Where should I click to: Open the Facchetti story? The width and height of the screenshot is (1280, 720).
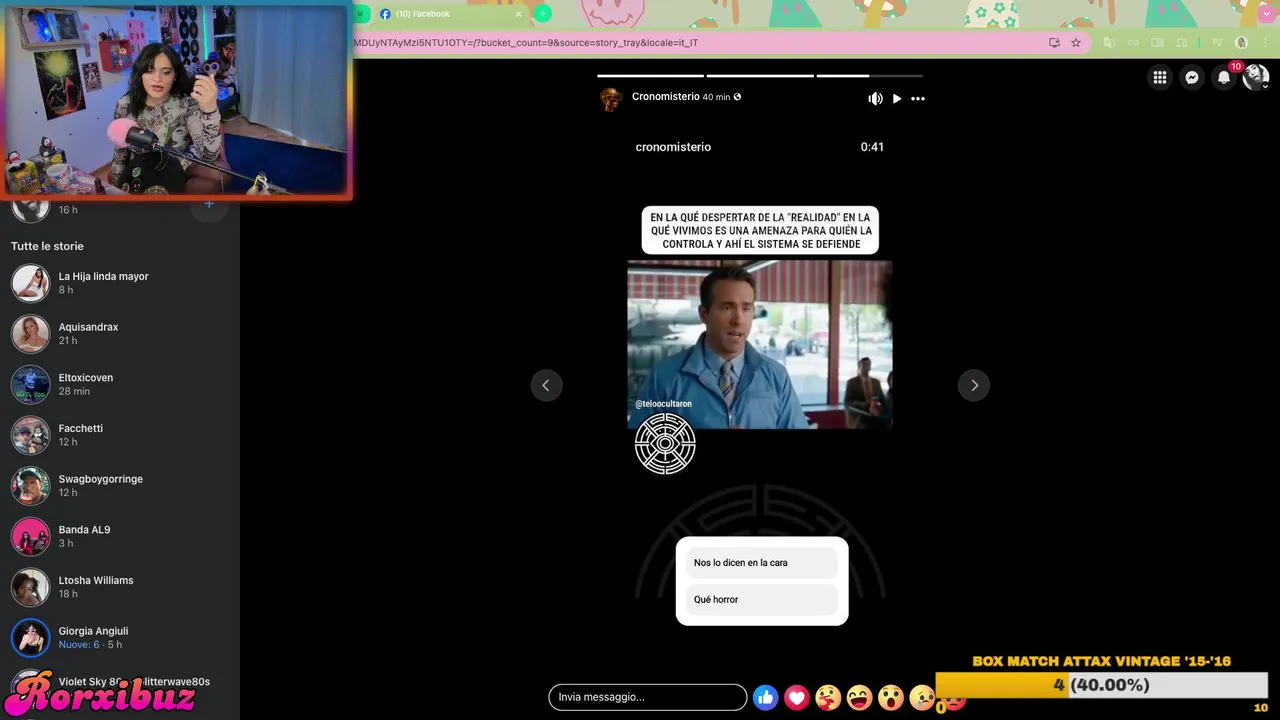tap(120, 435)
